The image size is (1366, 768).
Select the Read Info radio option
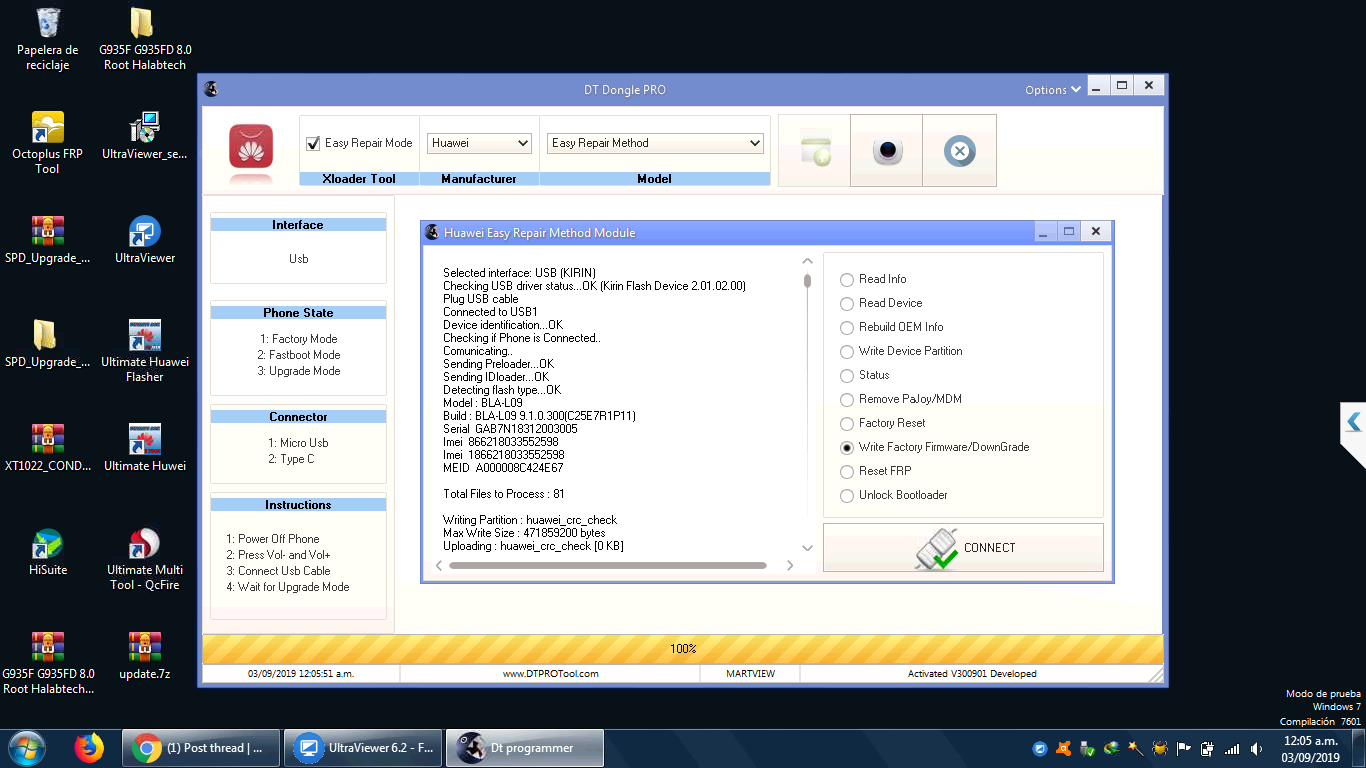tap(847, 280)
